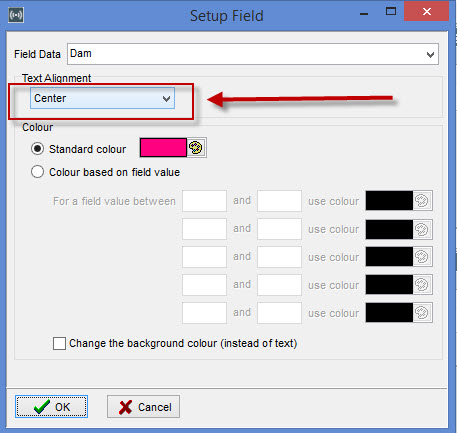Minimize the Setup Field dialog
Screen dimensions: 457x433
click(364, 13)
